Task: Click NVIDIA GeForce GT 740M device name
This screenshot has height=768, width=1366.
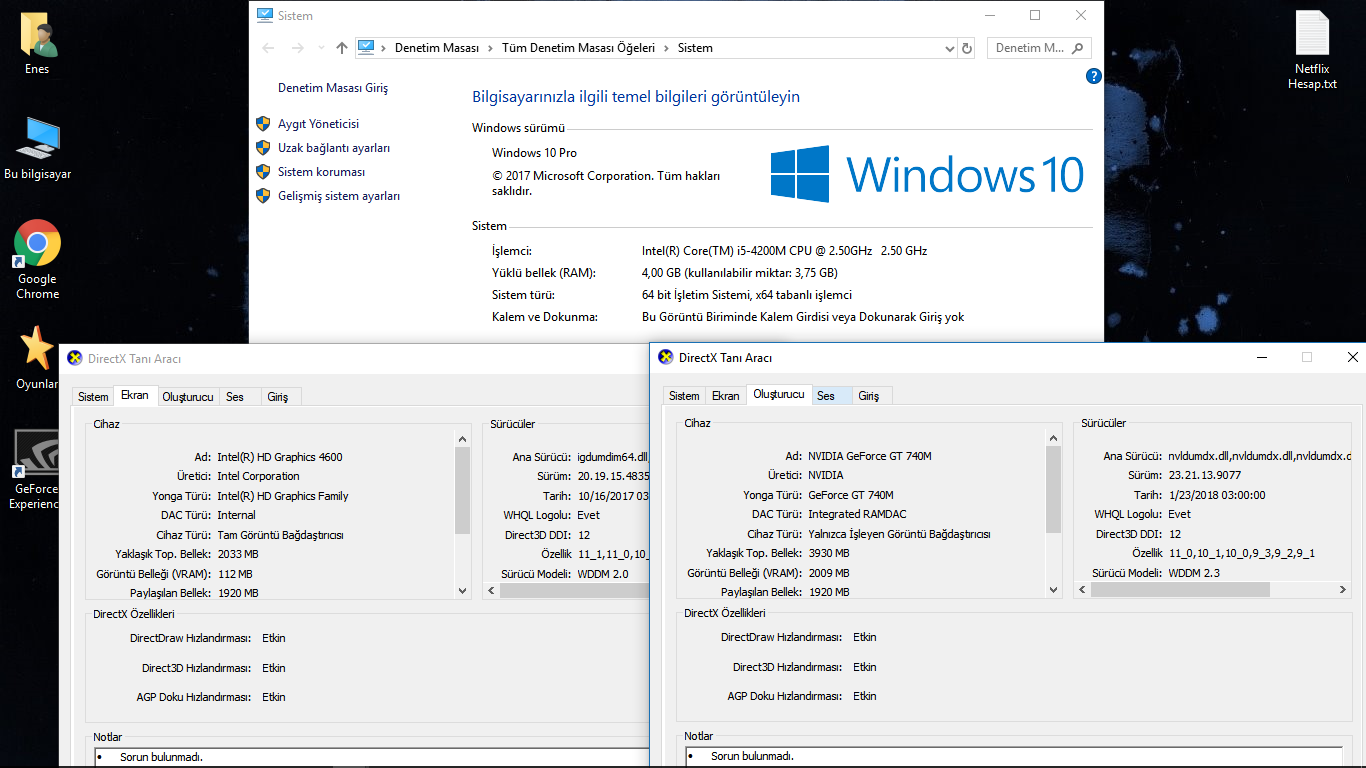Action: tap(870, 456)
